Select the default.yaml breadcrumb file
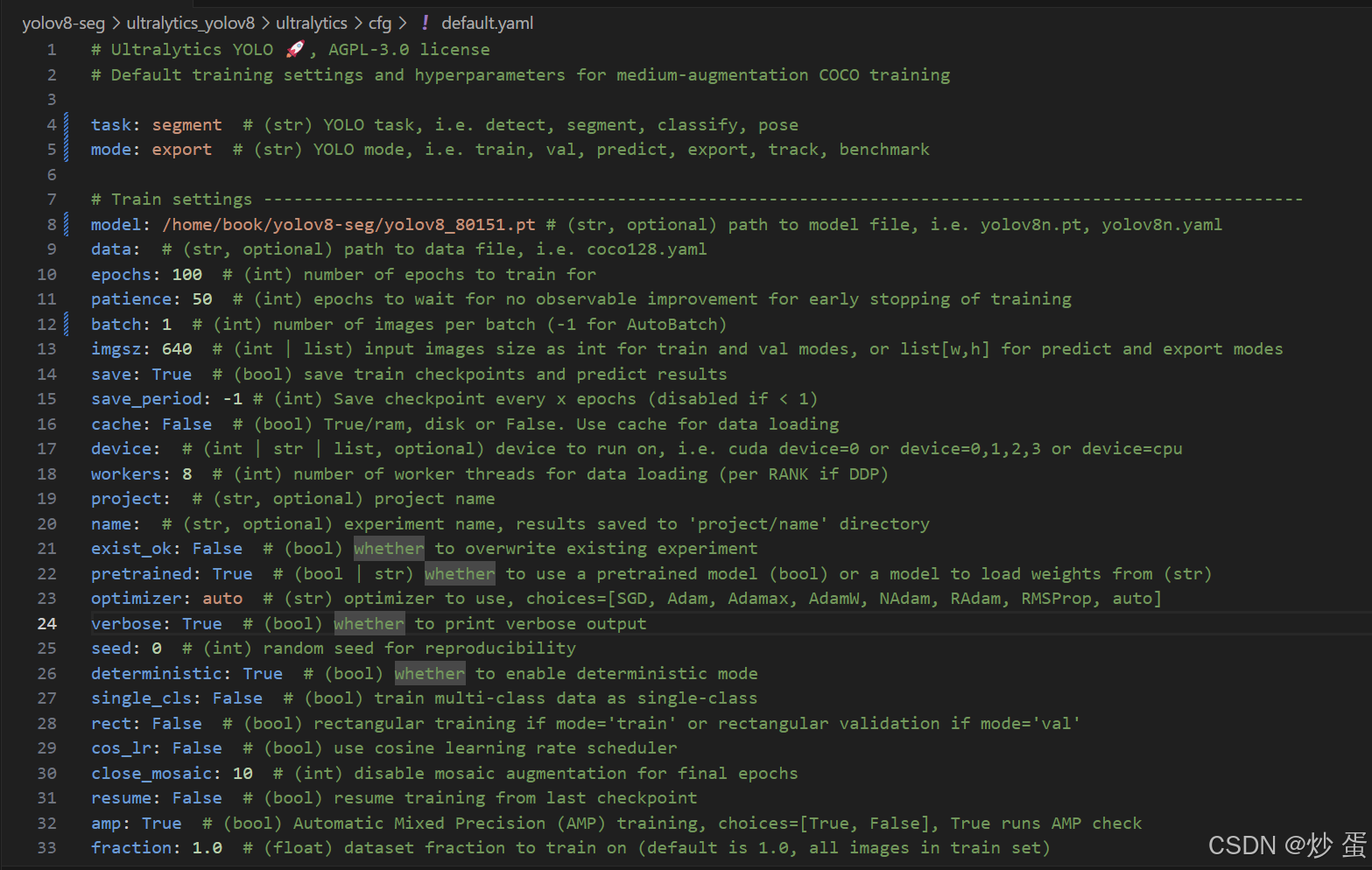The width and height of the screenshot is (1372, 870). point(487,24)
